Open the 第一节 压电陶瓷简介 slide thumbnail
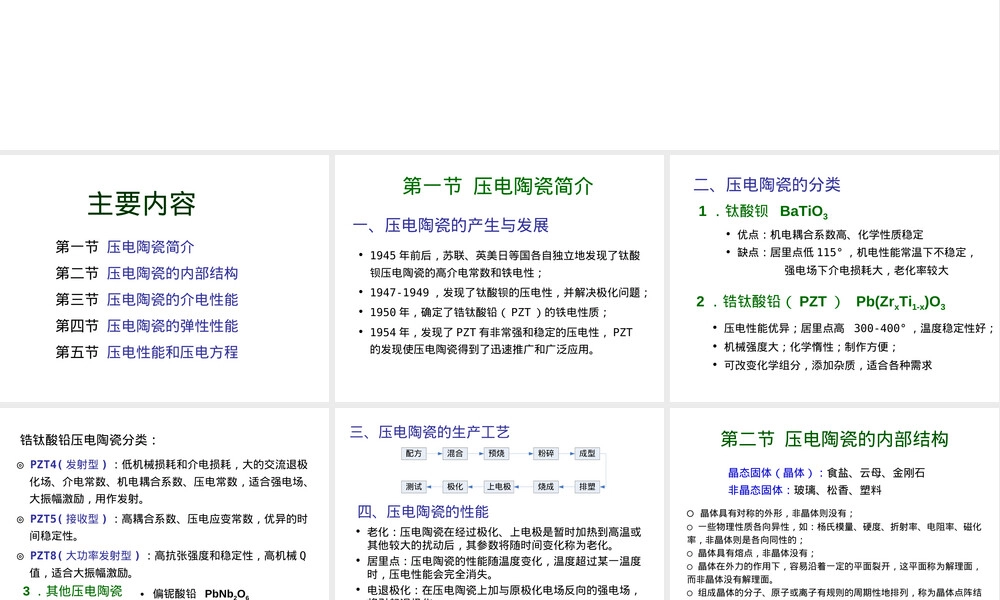Screen dimensions: 1000x600 coord(499,279)
